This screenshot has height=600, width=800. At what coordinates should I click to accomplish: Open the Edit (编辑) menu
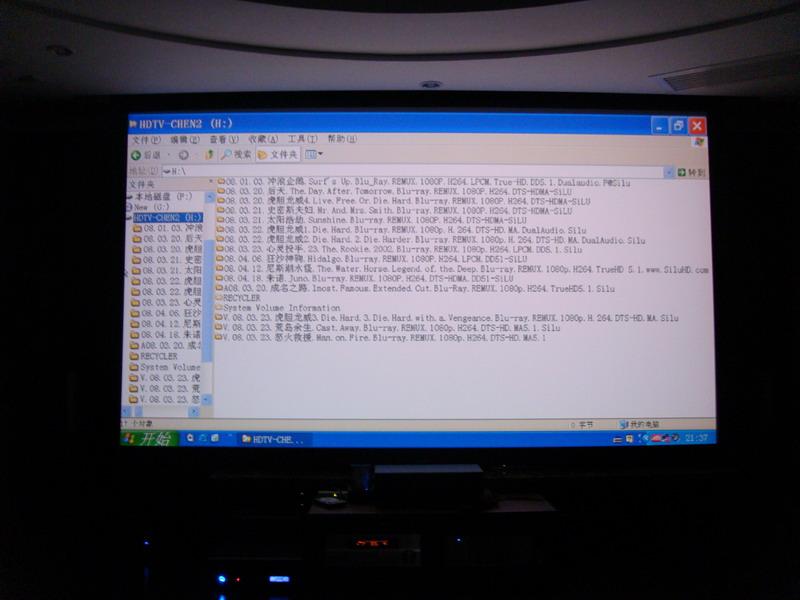pos(185,139)
